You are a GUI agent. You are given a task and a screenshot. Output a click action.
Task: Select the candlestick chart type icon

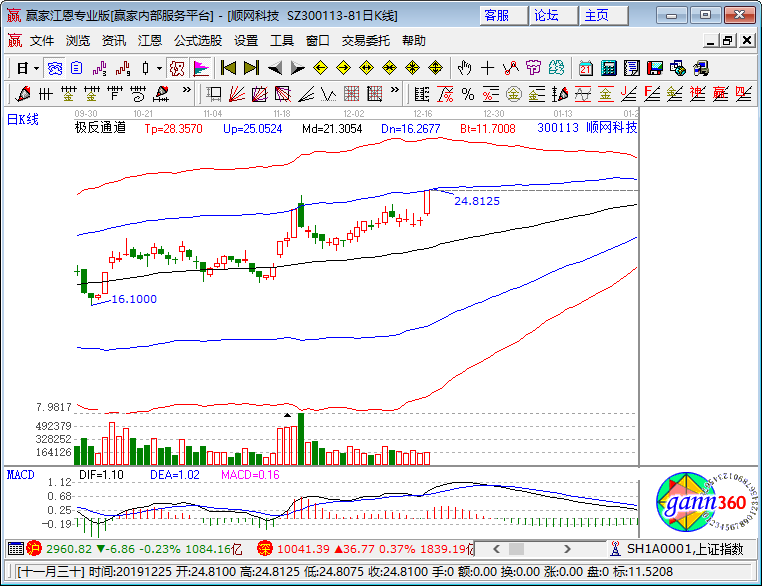click(x=145, y=69)
